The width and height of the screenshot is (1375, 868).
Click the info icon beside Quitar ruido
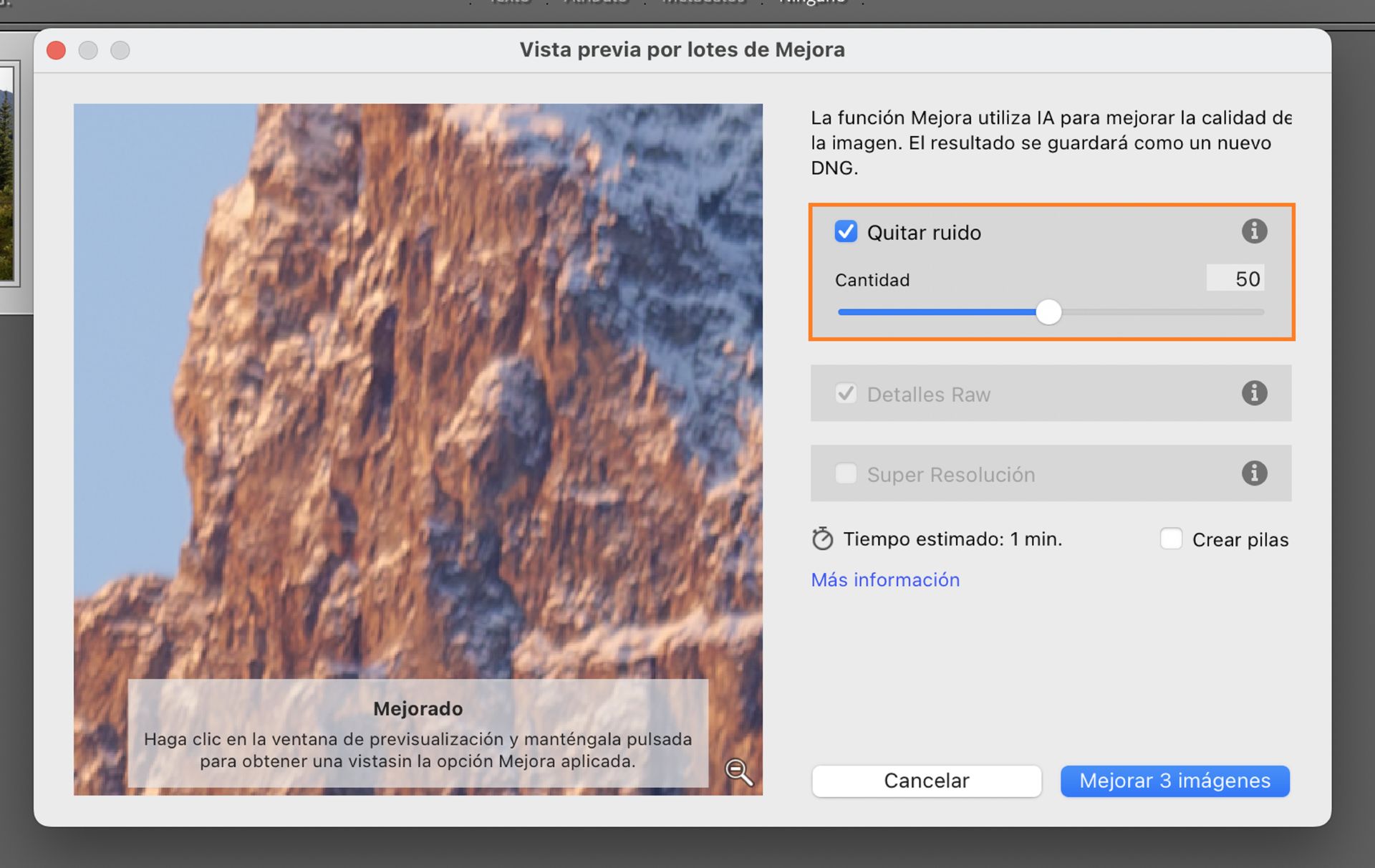coord(1254,231)
